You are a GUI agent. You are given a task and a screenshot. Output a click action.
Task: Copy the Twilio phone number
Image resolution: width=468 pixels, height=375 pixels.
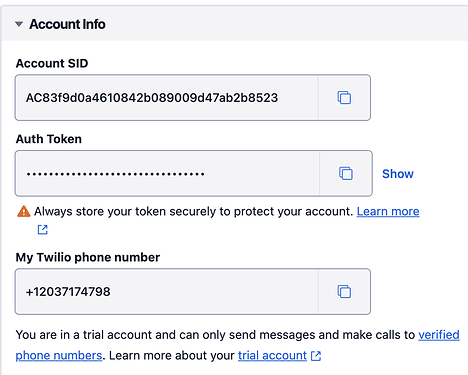coord(344,291)
